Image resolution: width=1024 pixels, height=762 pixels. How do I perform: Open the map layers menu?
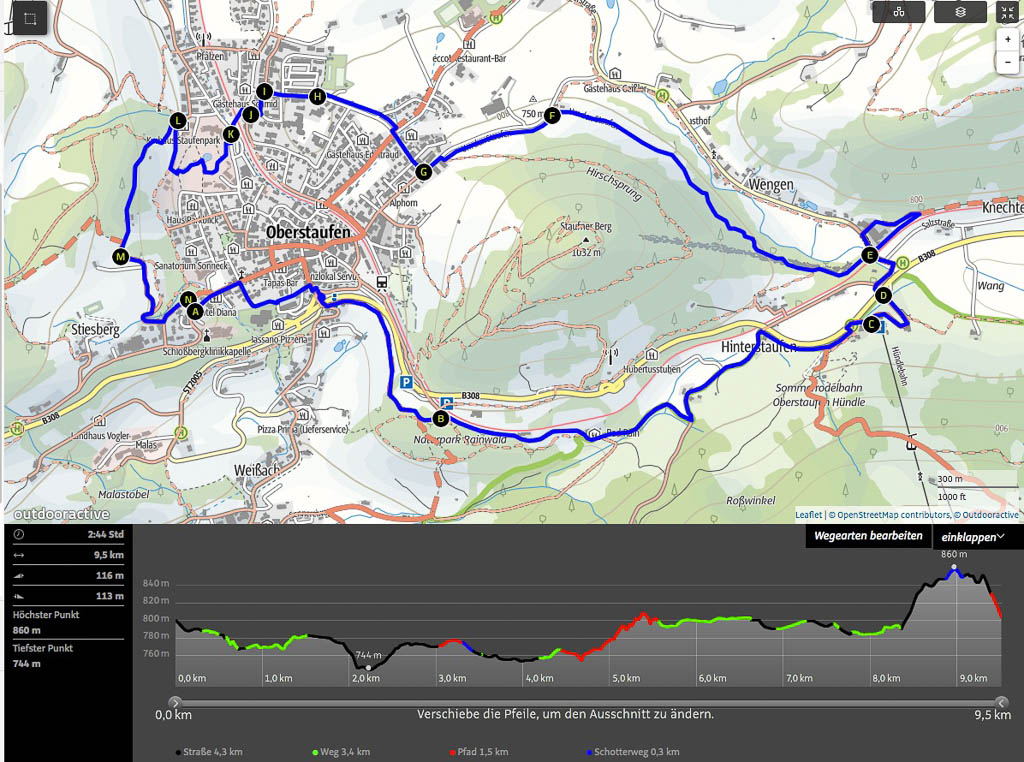[959, 12]
